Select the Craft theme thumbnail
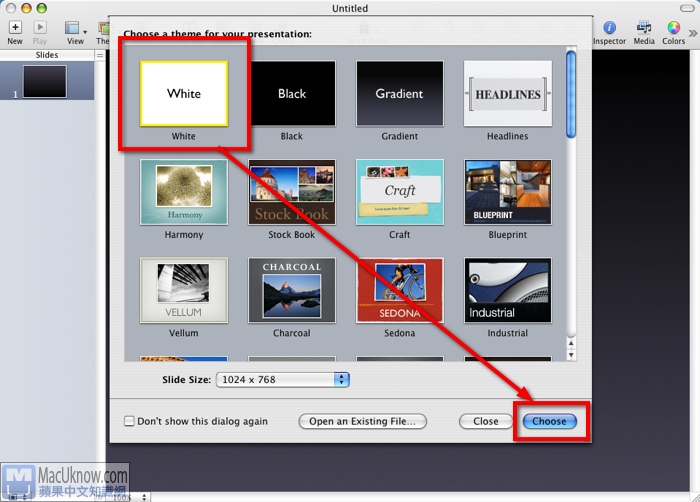 click(400, 192)
